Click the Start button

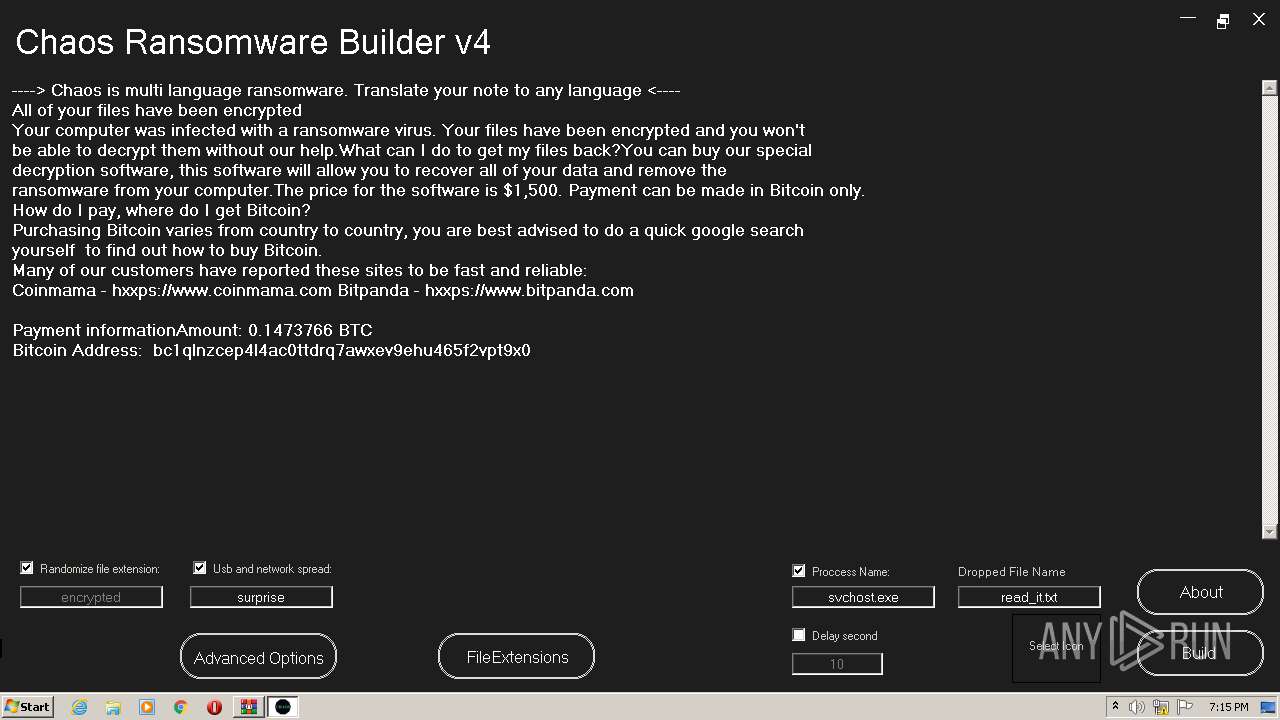(28, 707)
